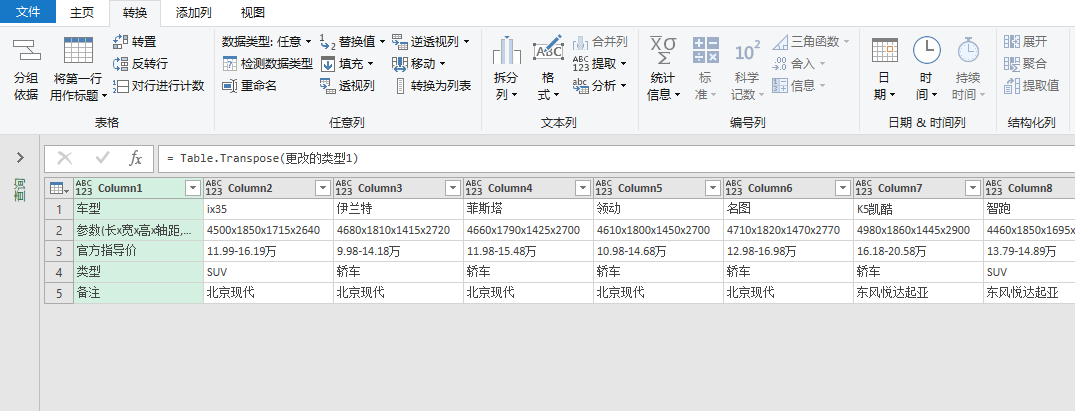Click the Transpose (转置) button
The width and height of the screenshot is (1075, 411).
click(135, 42)
